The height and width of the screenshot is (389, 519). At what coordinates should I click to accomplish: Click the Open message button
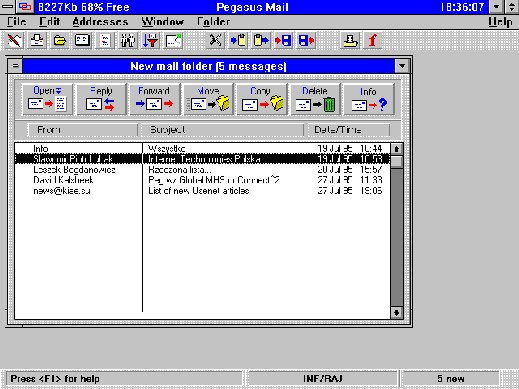[x=47, y=99]
